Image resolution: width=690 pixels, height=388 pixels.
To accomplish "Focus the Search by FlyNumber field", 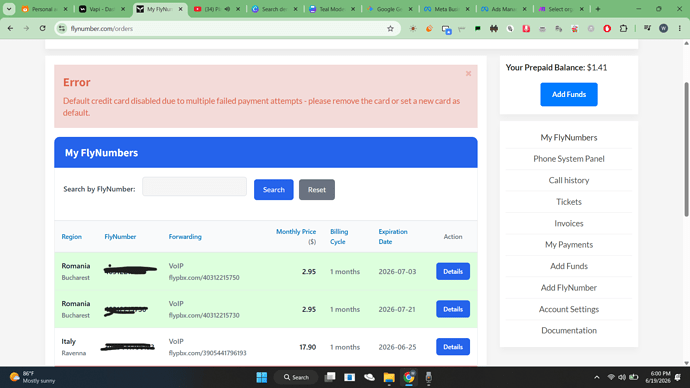I will (x=194, y=187).
